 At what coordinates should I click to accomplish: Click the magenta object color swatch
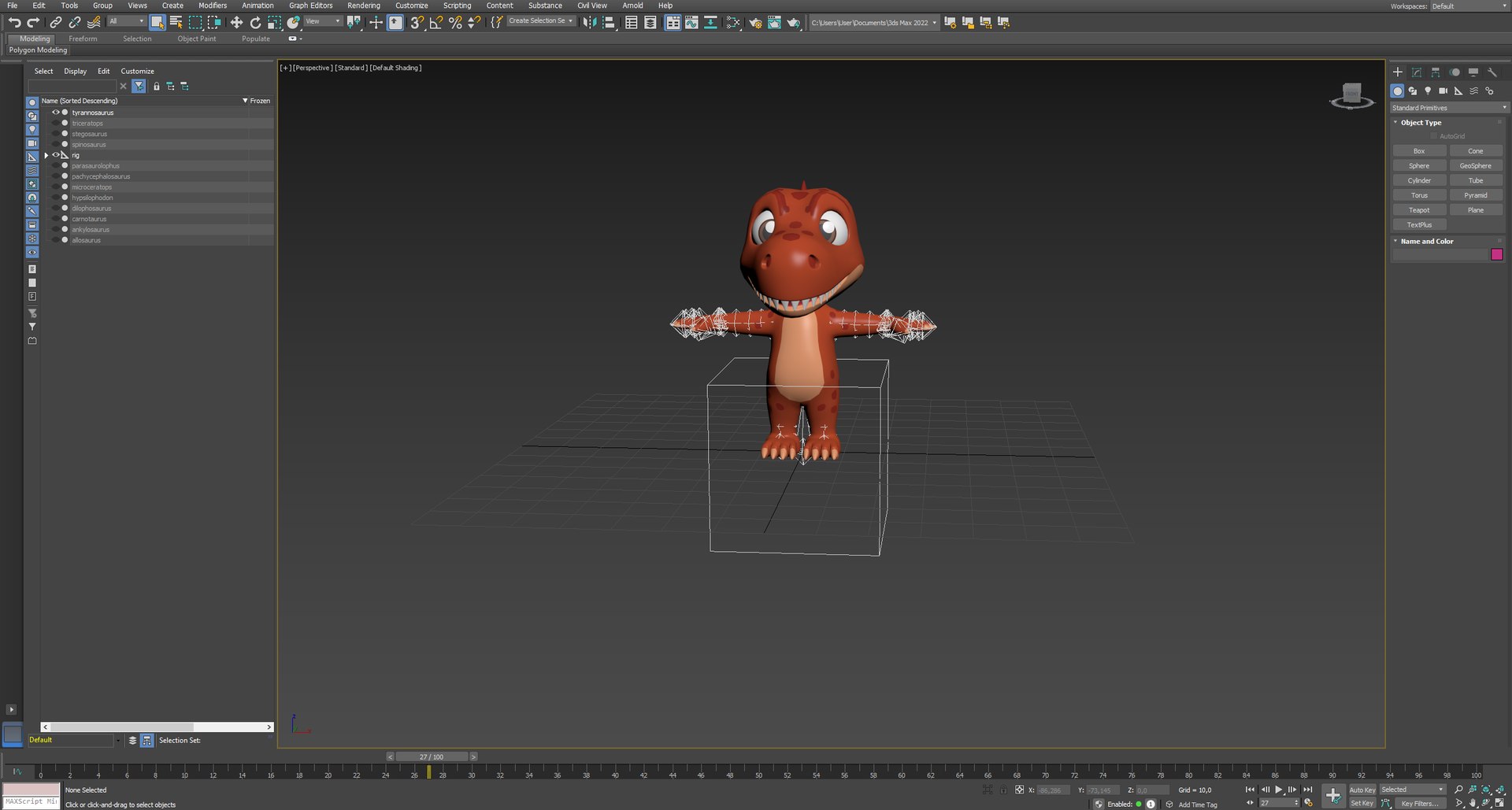(1496, 254)
